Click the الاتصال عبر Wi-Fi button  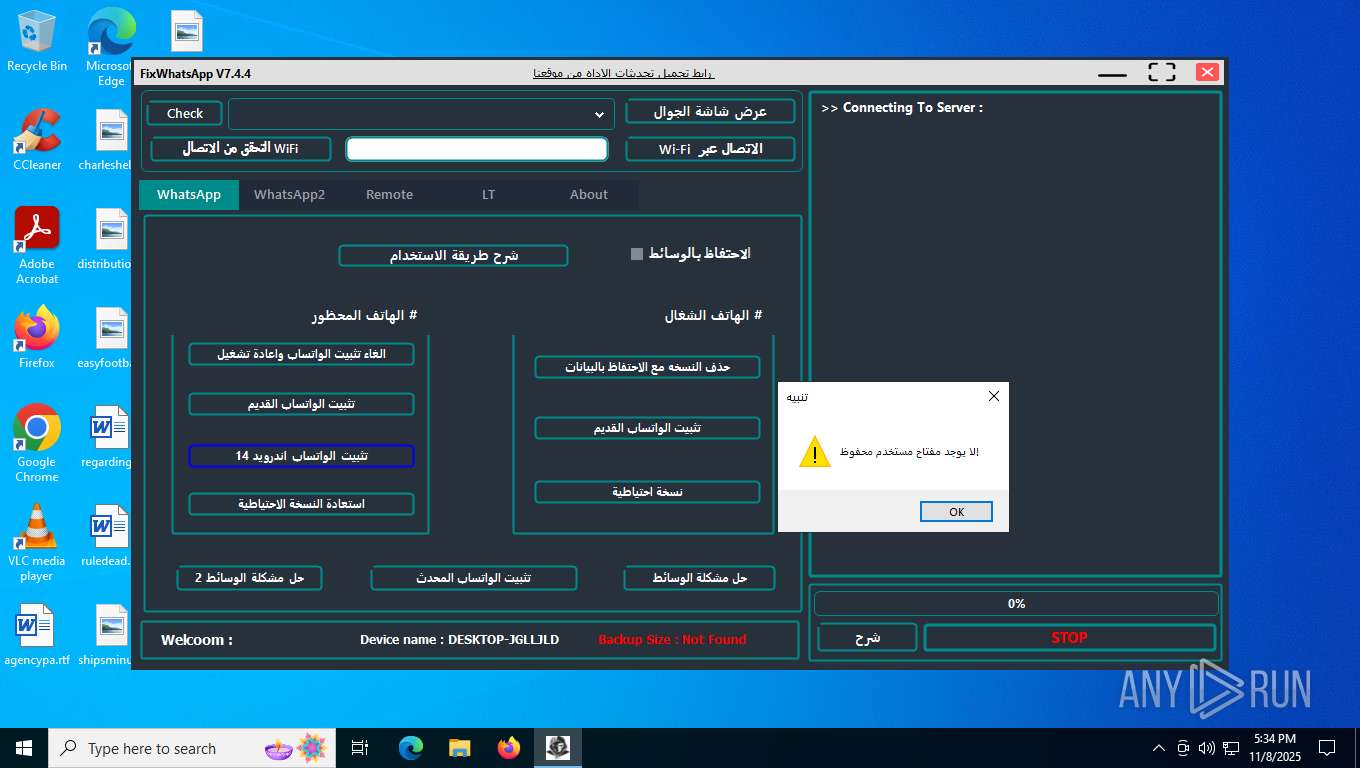pyautogui.click(x=711, y=149)
